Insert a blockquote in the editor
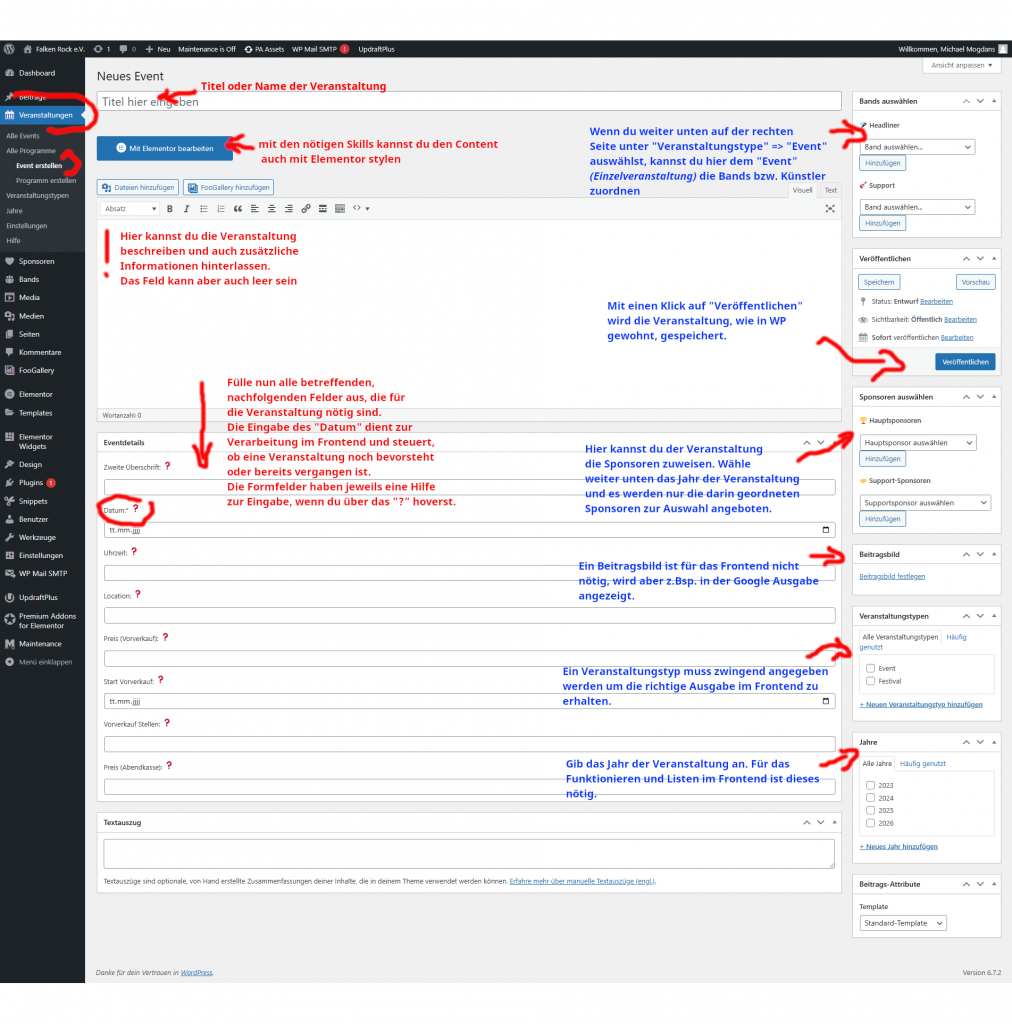Screen dimensions: 1012x1024 click(x=237, y=209)
